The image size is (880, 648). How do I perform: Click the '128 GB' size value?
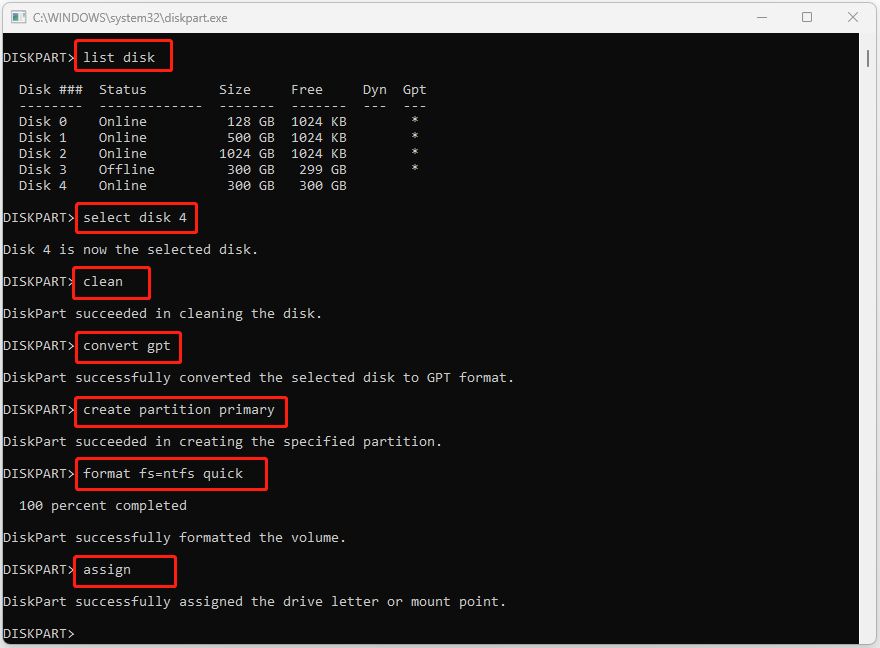[x=251, y=122]
